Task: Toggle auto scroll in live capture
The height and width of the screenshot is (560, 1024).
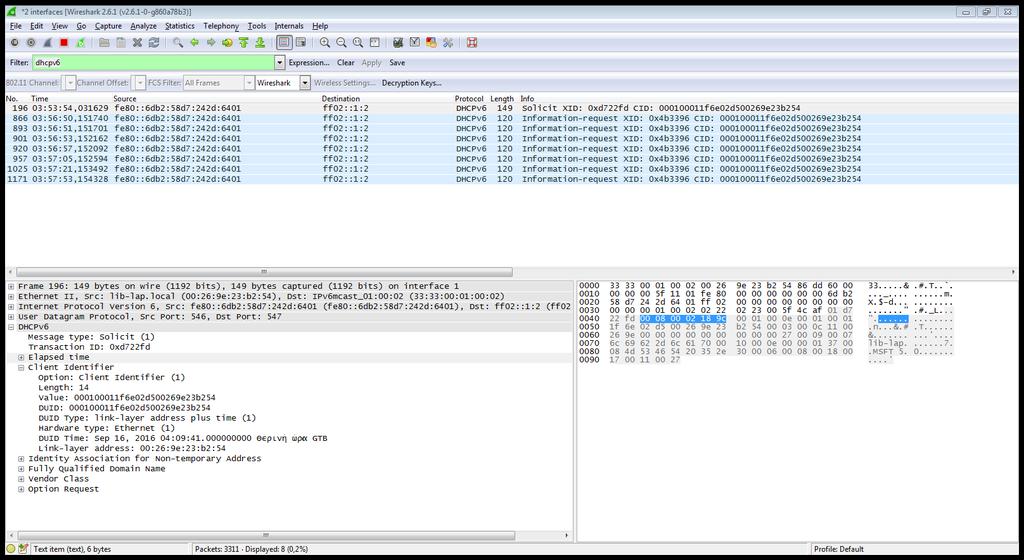Action: pyautogui.click(x=300, y=42)
